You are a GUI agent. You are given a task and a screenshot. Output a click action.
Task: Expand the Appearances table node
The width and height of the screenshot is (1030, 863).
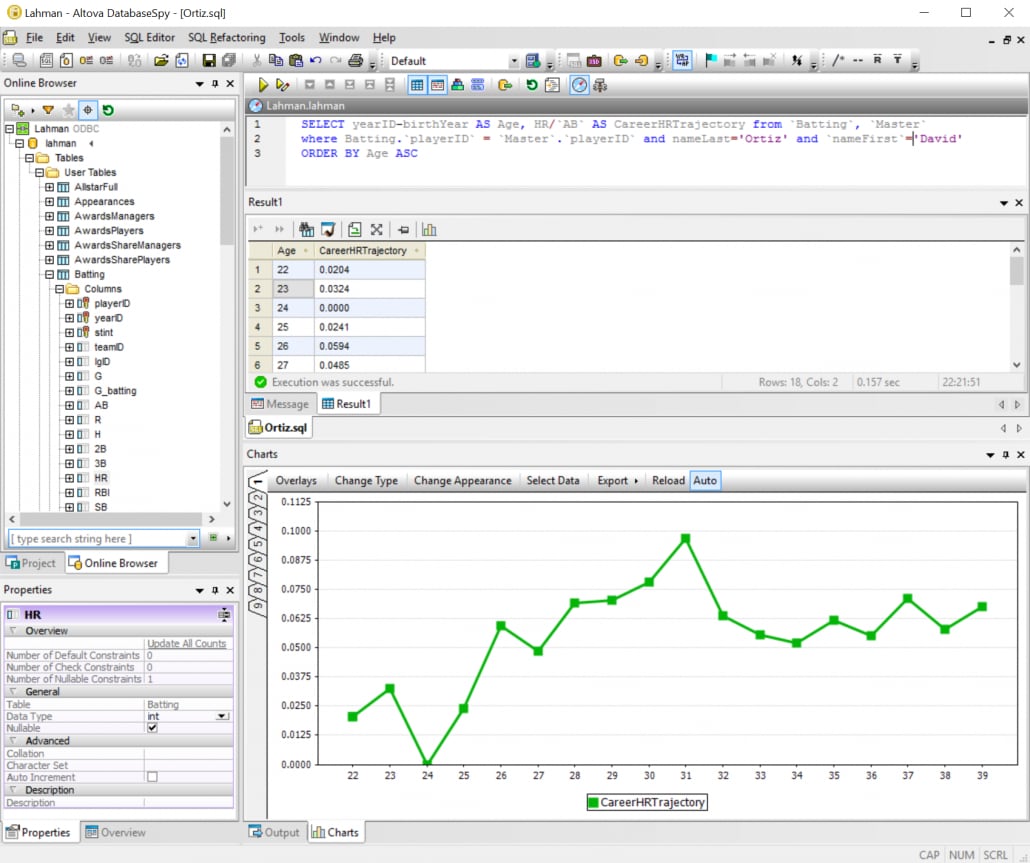pos(49,202)
